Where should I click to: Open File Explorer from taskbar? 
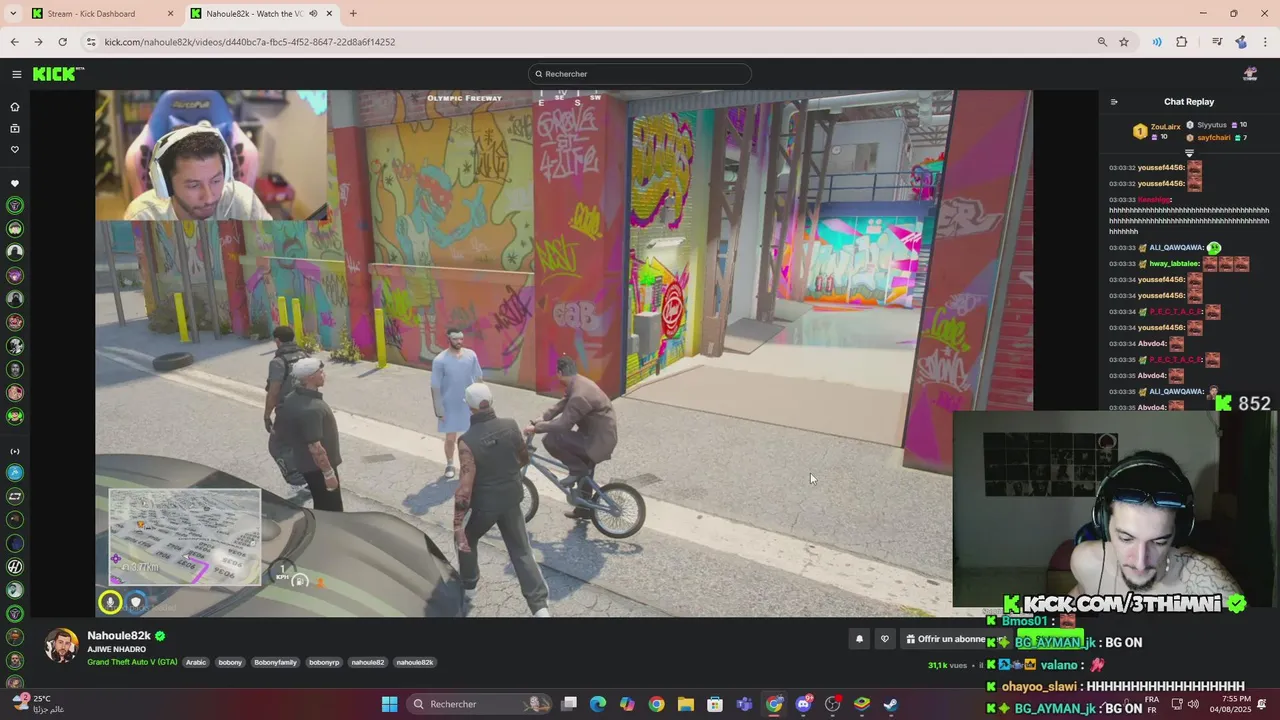click(x=686, y=704)
